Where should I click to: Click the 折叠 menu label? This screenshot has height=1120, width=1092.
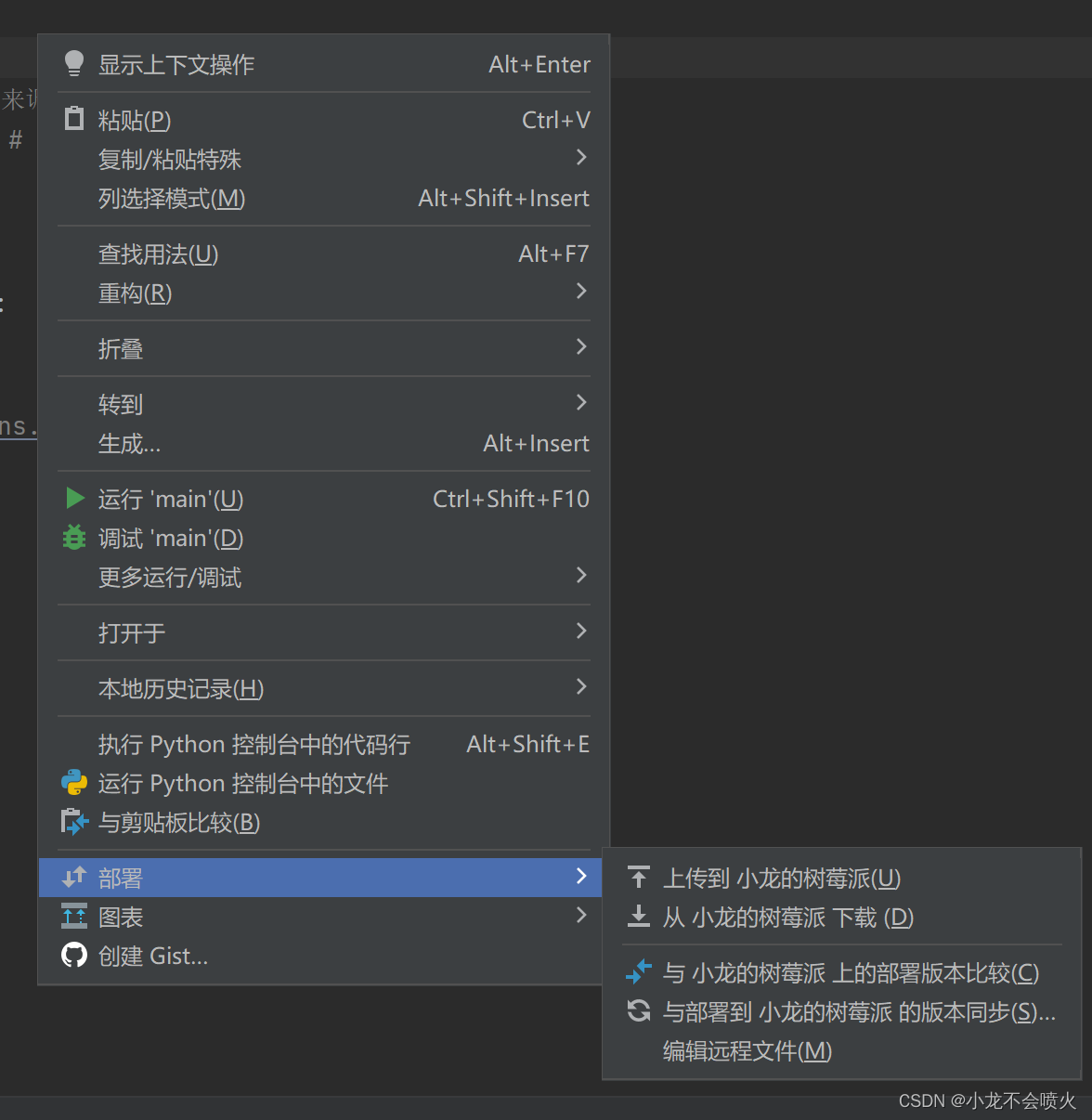point(121,348)
